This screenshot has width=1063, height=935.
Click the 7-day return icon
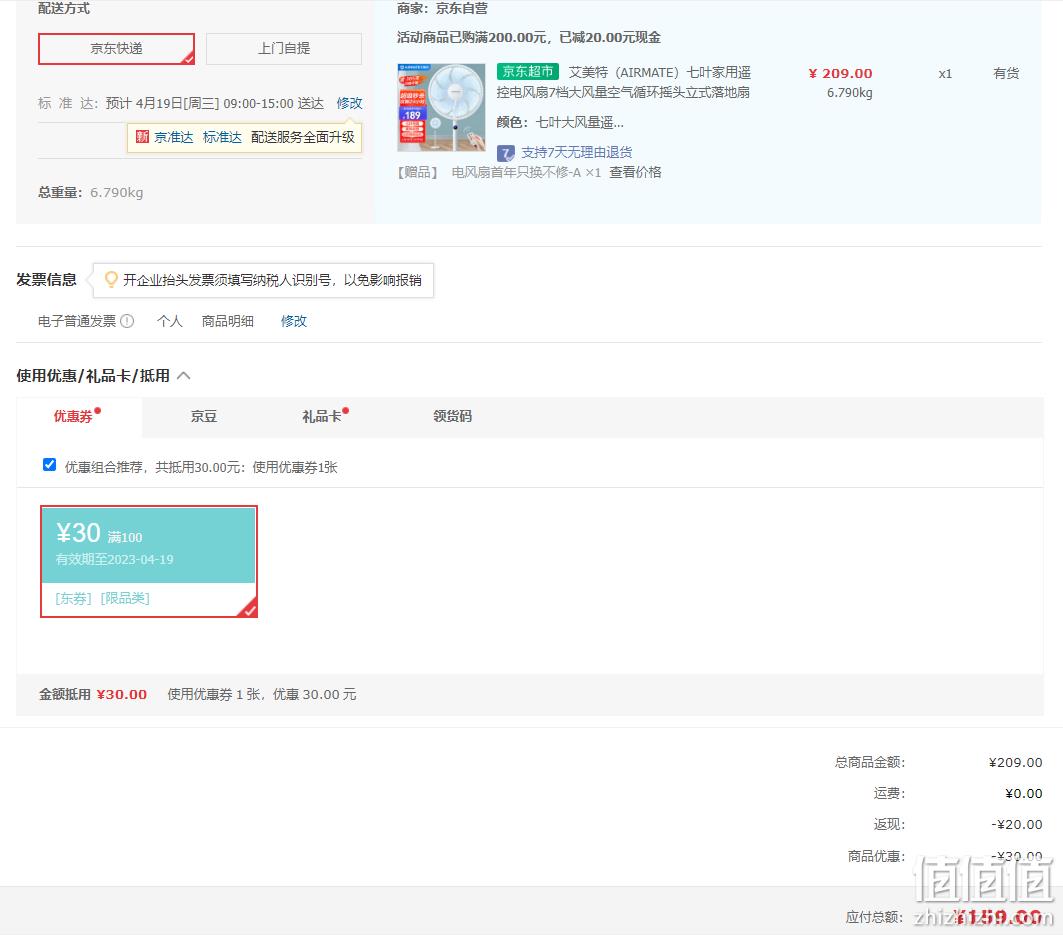pos(506,153)
